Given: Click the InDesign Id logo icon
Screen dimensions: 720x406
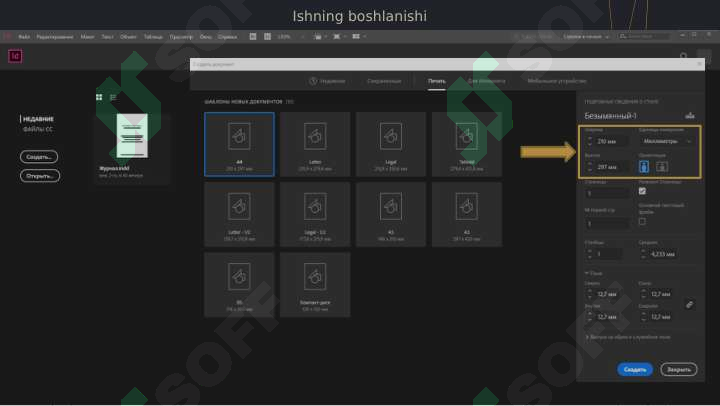Looking at the screenshot, I should coord(15,56).
